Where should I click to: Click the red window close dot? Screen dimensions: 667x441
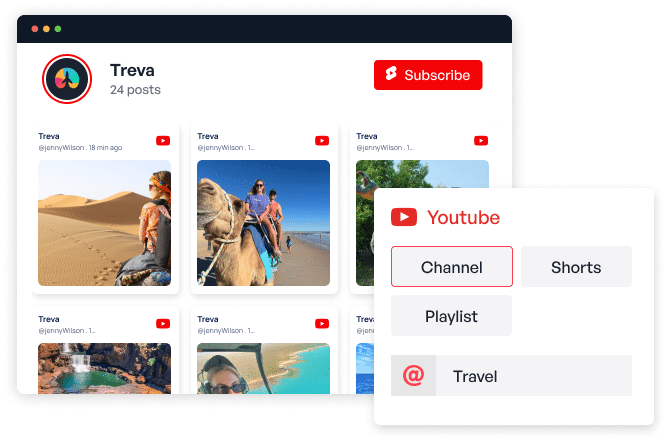(x=33, y=29)
